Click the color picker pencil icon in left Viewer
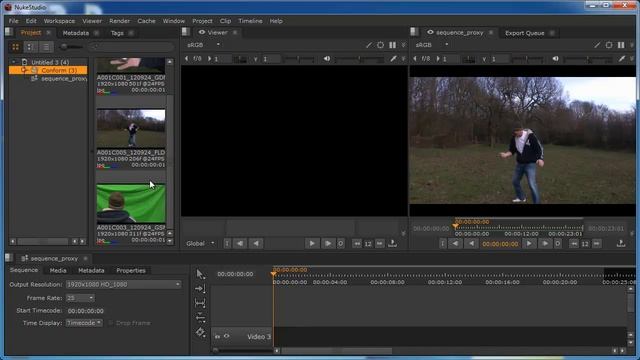640x360 pixels. (x=393, y=59)
